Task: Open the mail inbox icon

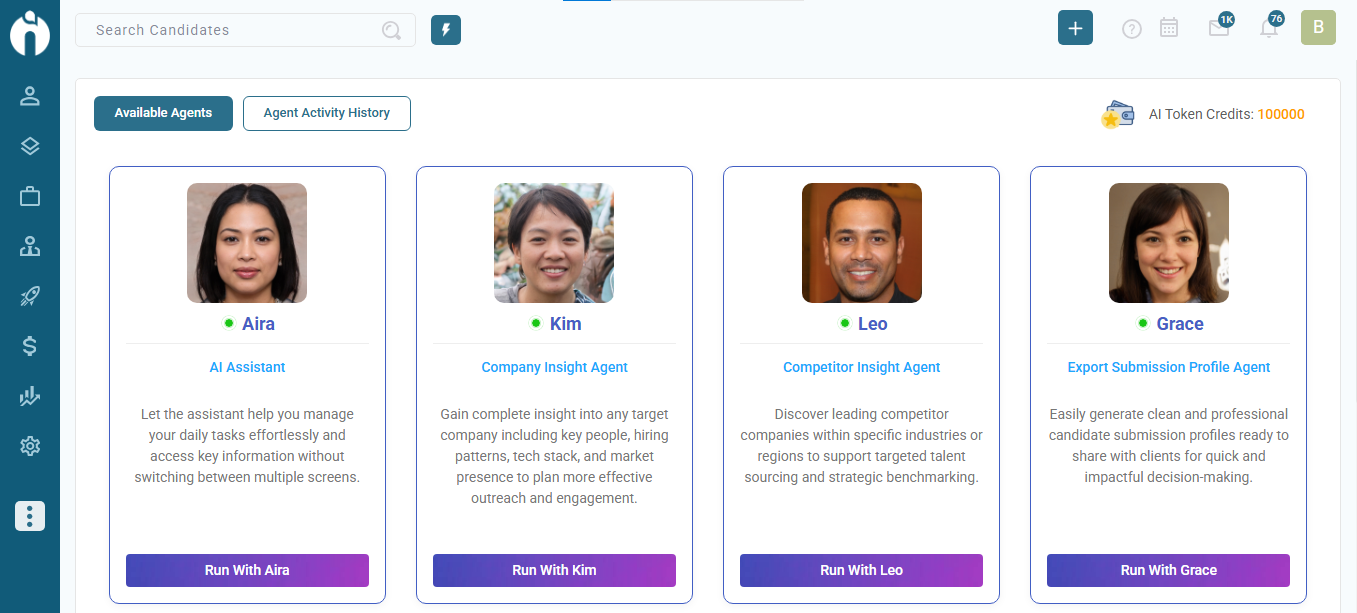Action: [x=1218, y=28]
